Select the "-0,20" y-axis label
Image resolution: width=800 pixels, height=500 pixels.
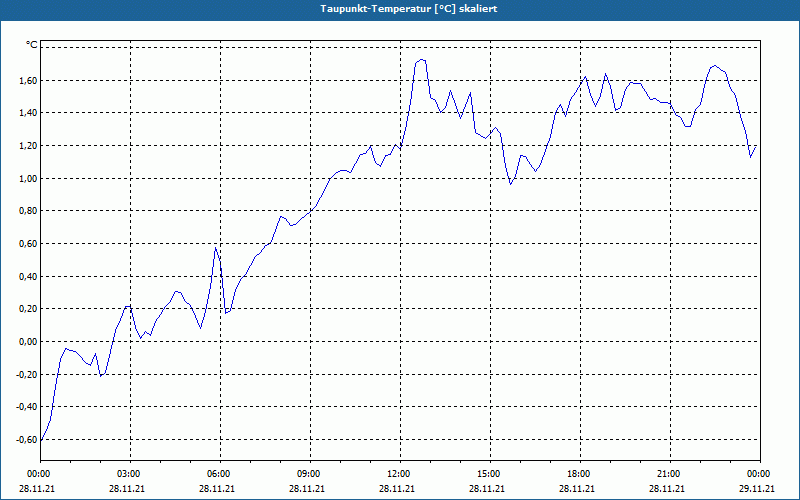click(27, 374)
